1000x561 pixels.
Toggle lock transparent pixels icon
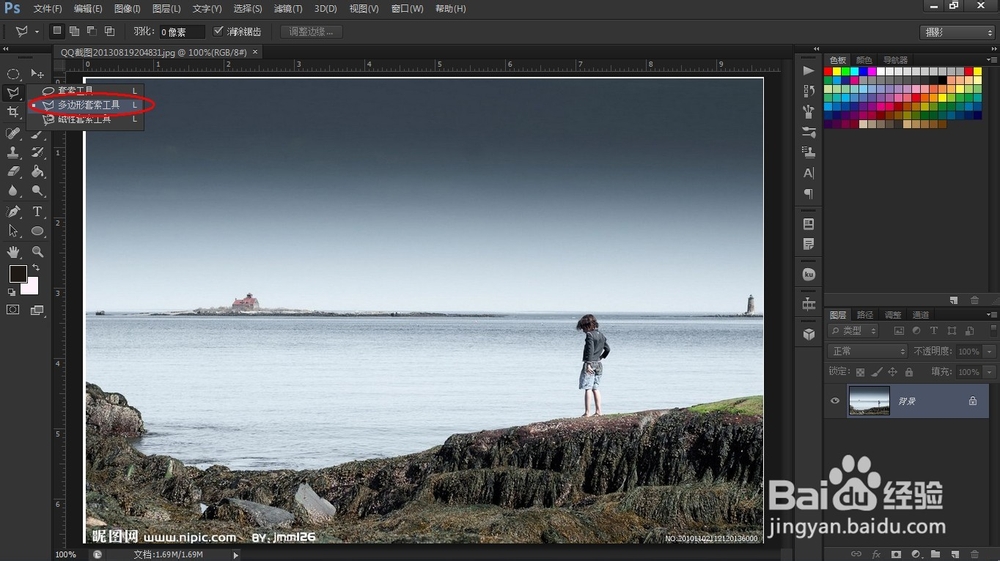coord(860,372)
